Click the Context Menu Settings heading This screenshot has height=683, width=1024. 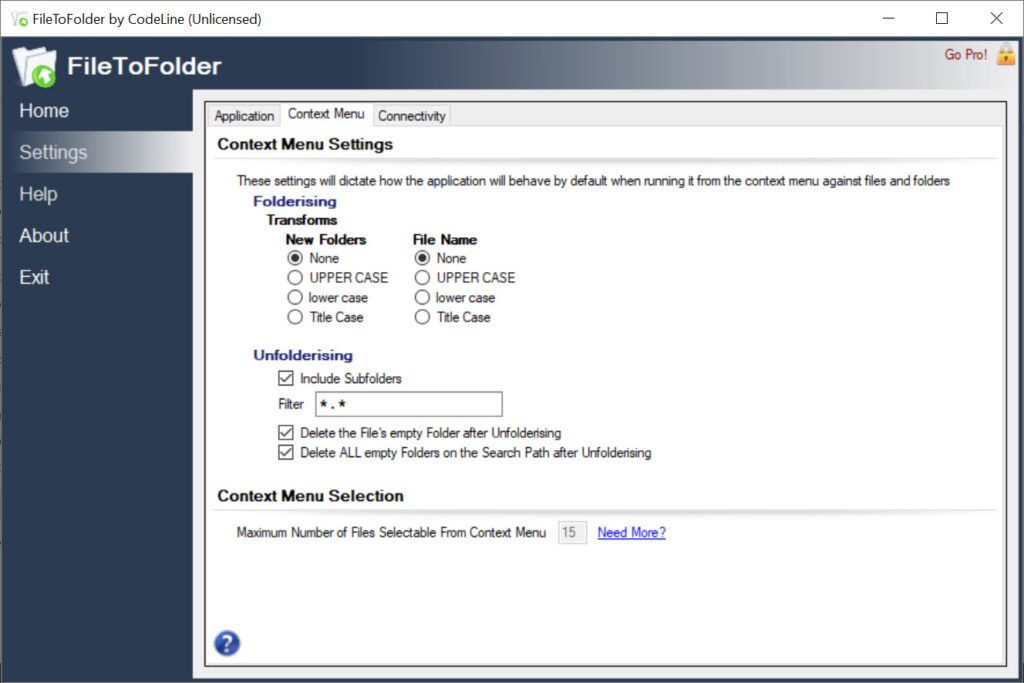pyautogui.click(x=305, y=144)
